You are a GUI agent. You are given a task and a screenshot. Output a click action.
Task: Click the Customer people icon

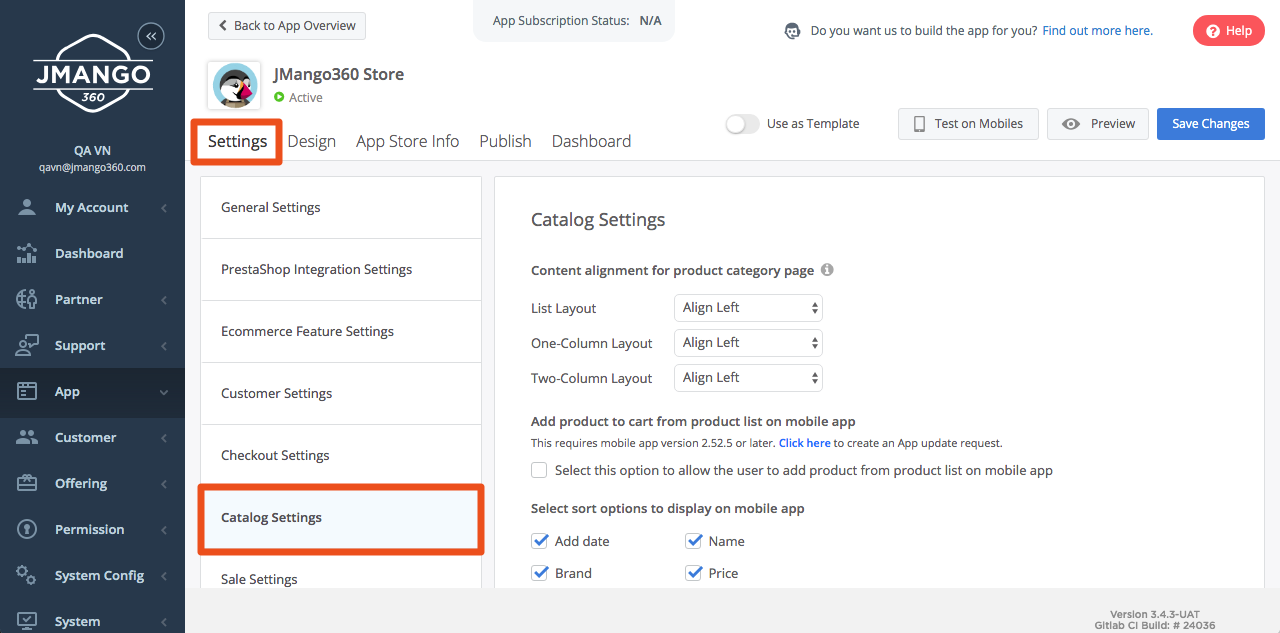27,437
